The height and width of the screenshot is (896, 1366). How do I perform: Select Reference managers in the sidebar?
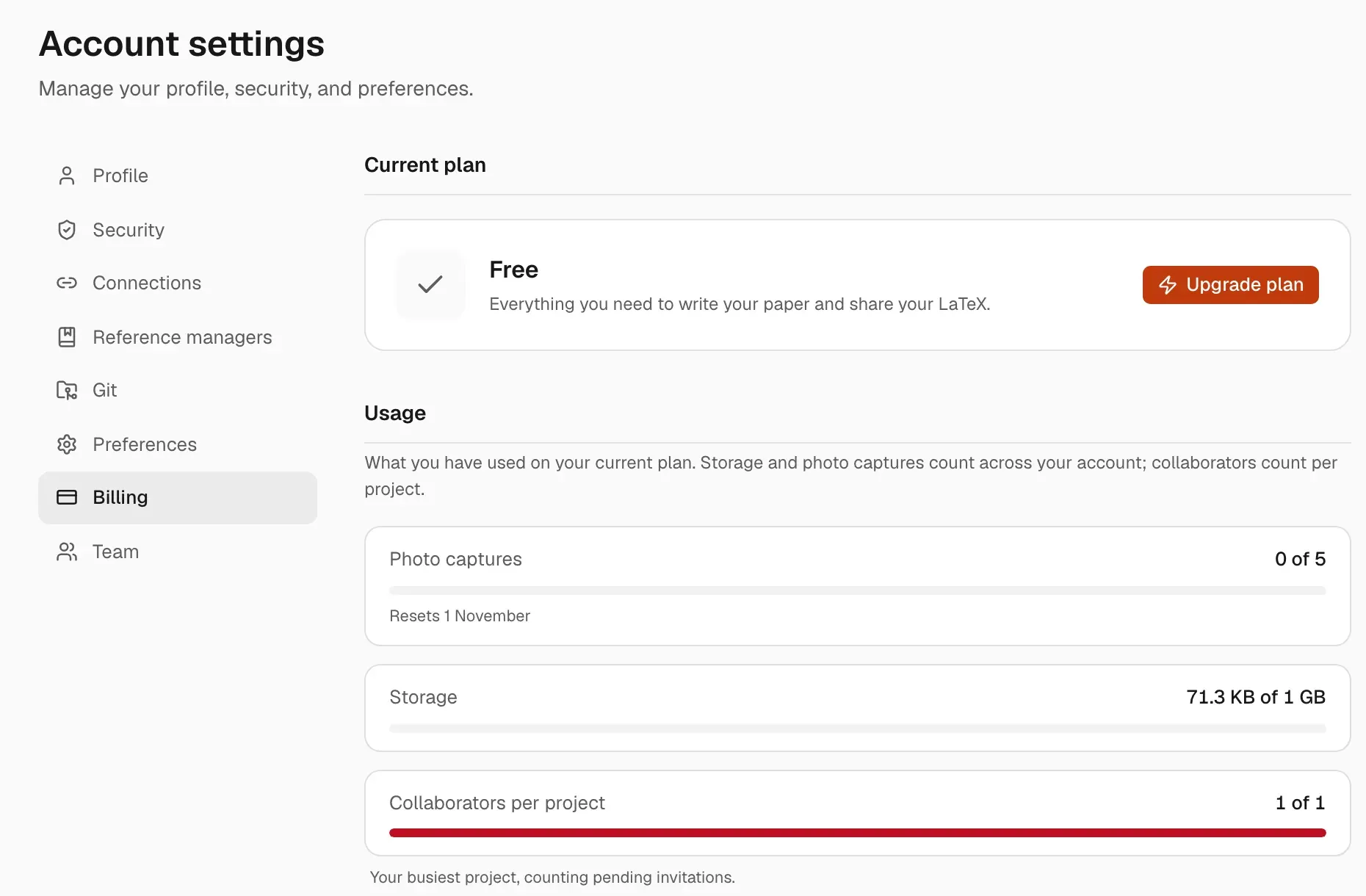[x=178, y=337]
